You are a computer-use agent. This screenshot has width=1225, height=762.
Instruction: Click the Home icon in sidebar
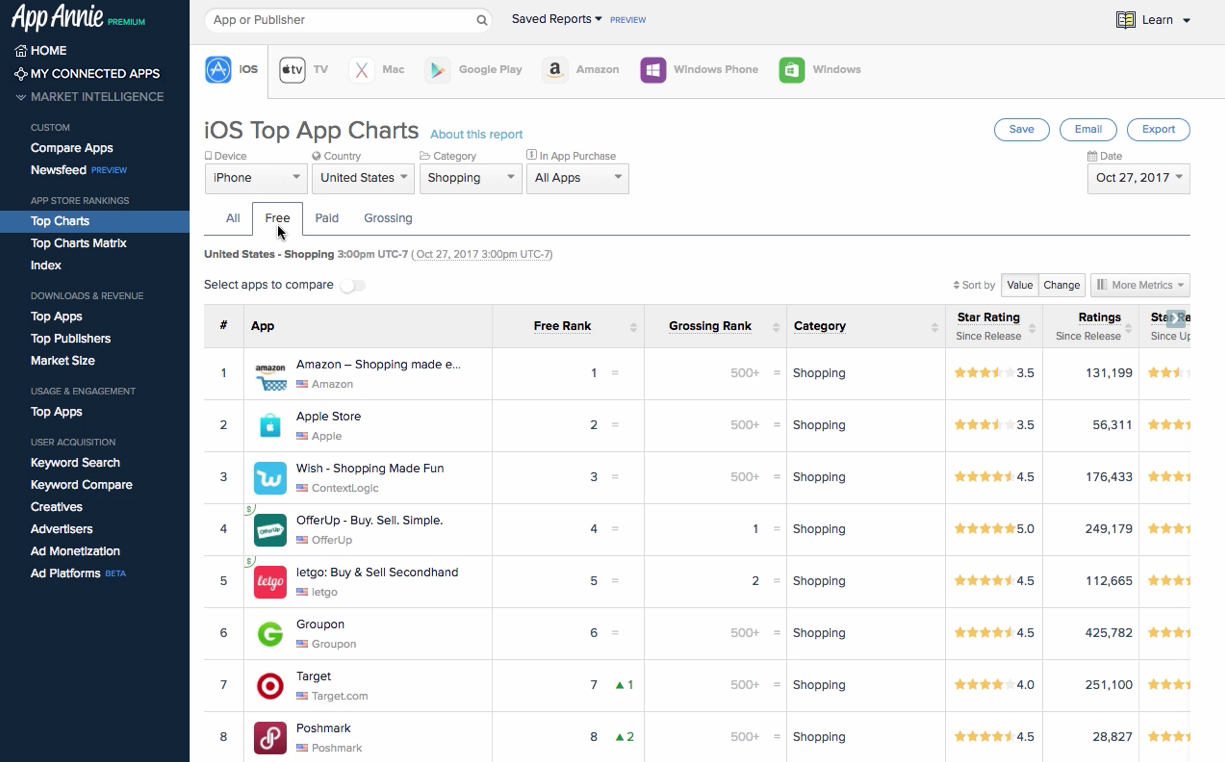pos(21,50)
